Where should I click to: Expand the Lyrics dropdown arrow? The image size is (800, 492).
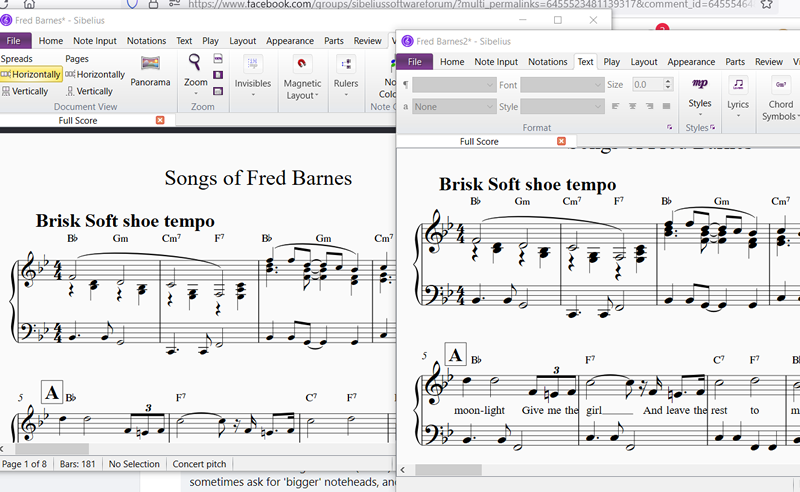click(x=738, y=116)
